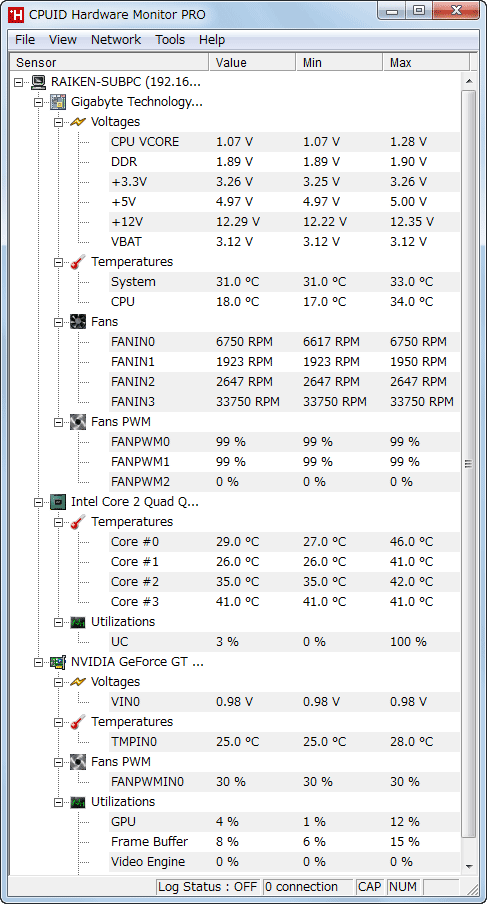Open the Tools menu
This screenshot has width=487, height=904.
(x=170, y=40)
